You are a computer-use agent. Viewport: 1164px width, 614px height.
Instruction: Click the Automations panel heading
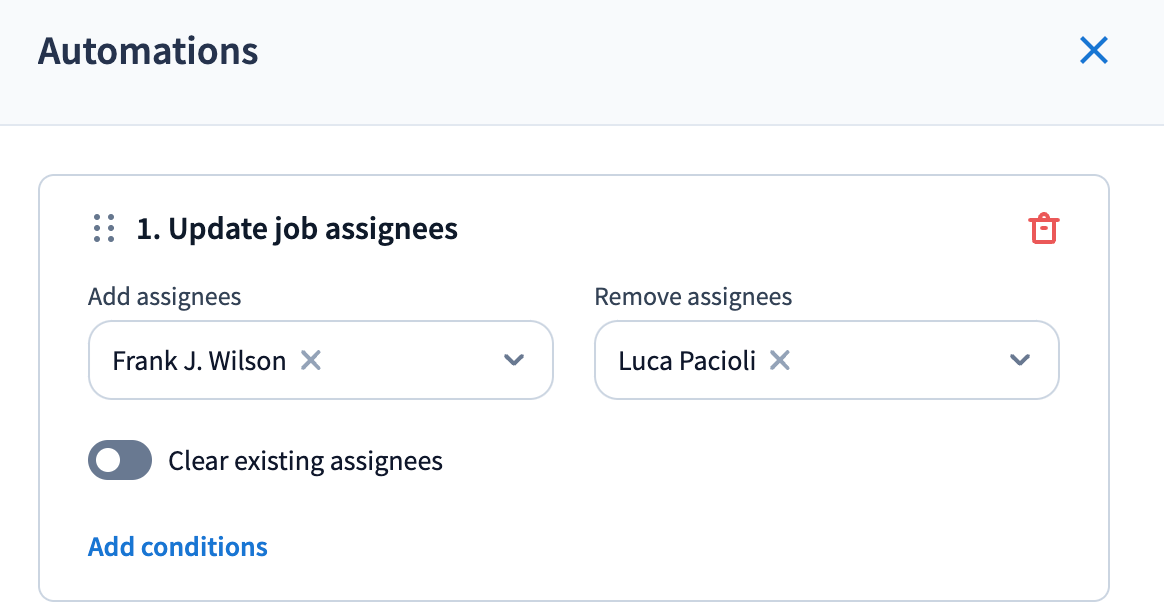click(x=148, y=51)
